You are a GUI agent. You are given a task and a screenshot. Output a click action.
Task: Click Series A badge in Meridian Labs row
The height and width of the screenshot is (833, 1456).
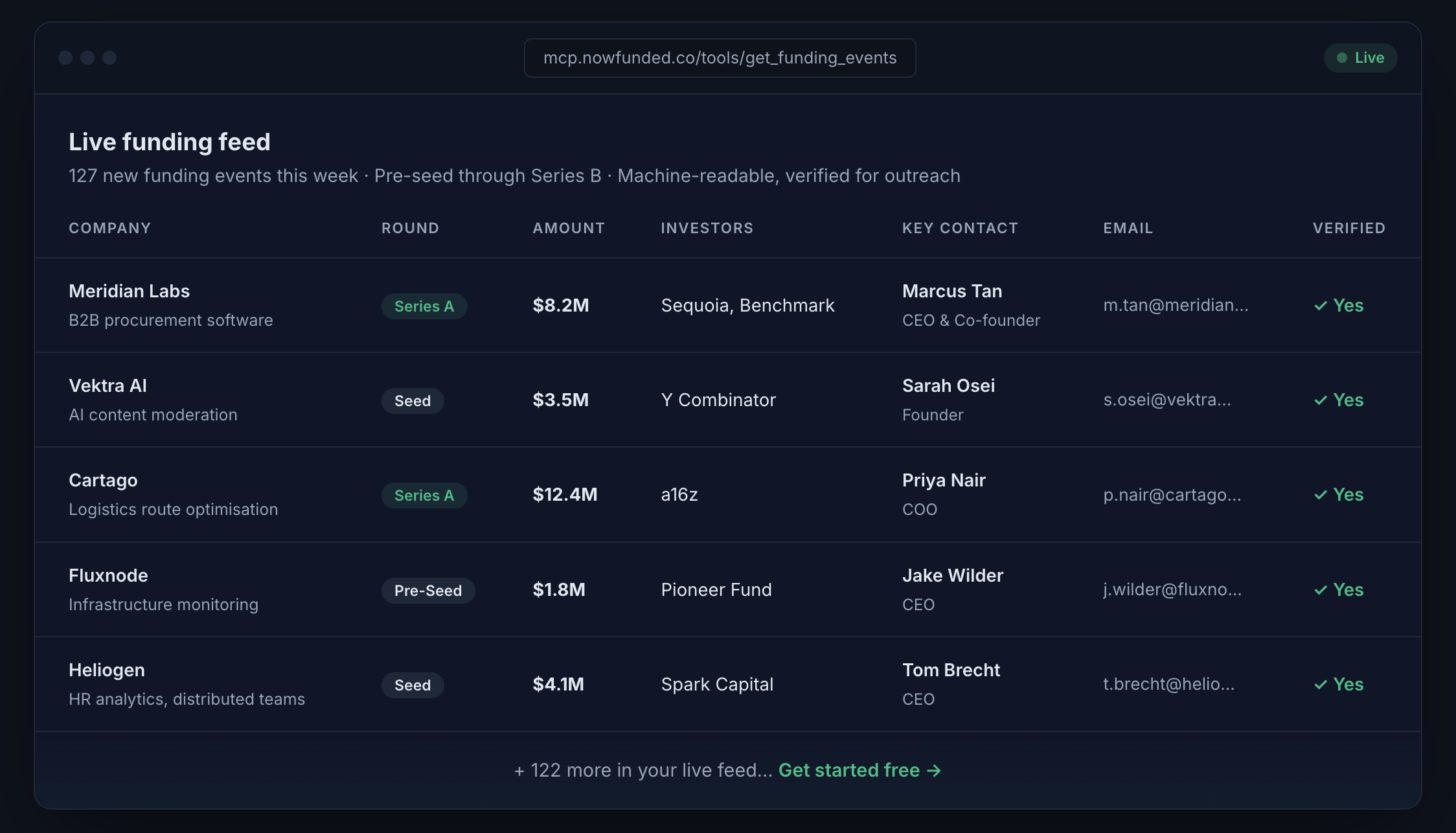424,306
